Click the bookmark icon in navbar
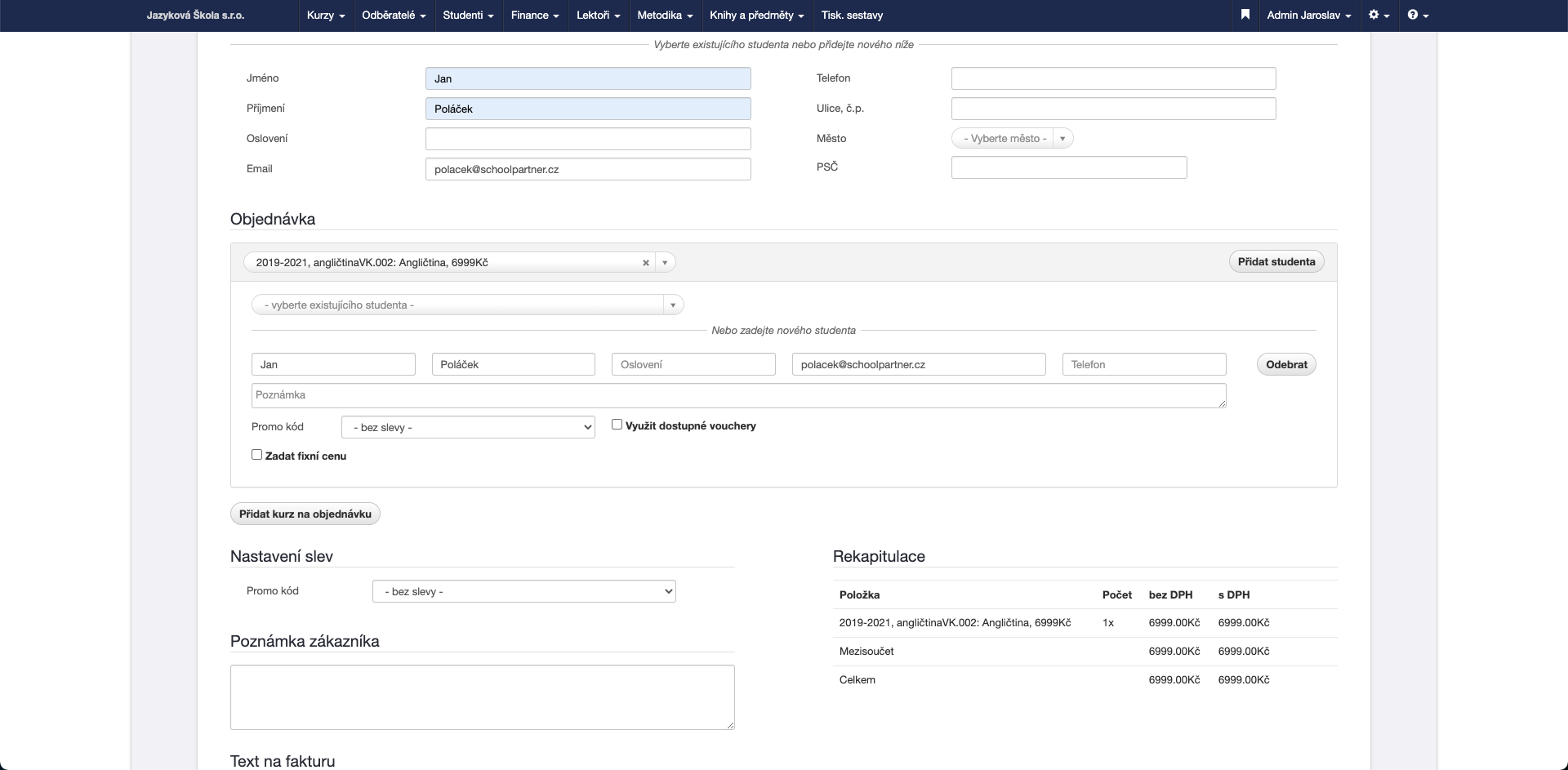The width and height of the screenshot is (1568, 770). coord(1245,15)
